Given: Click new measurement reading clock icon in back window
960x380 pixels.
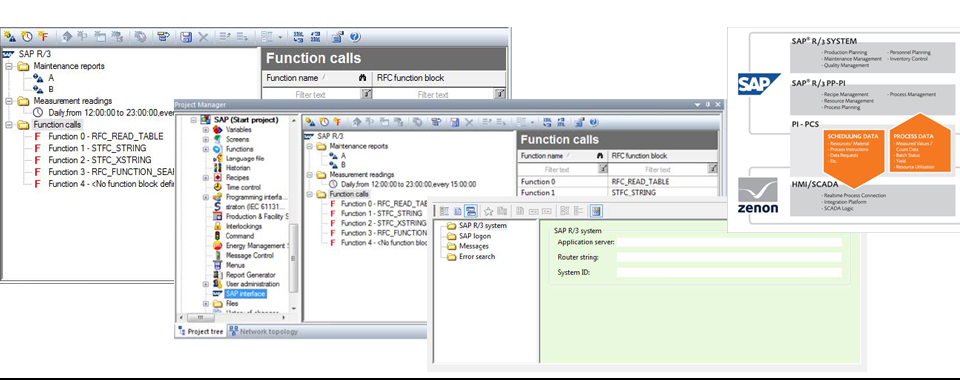Looking at the screenshot, I should (26, 37).
